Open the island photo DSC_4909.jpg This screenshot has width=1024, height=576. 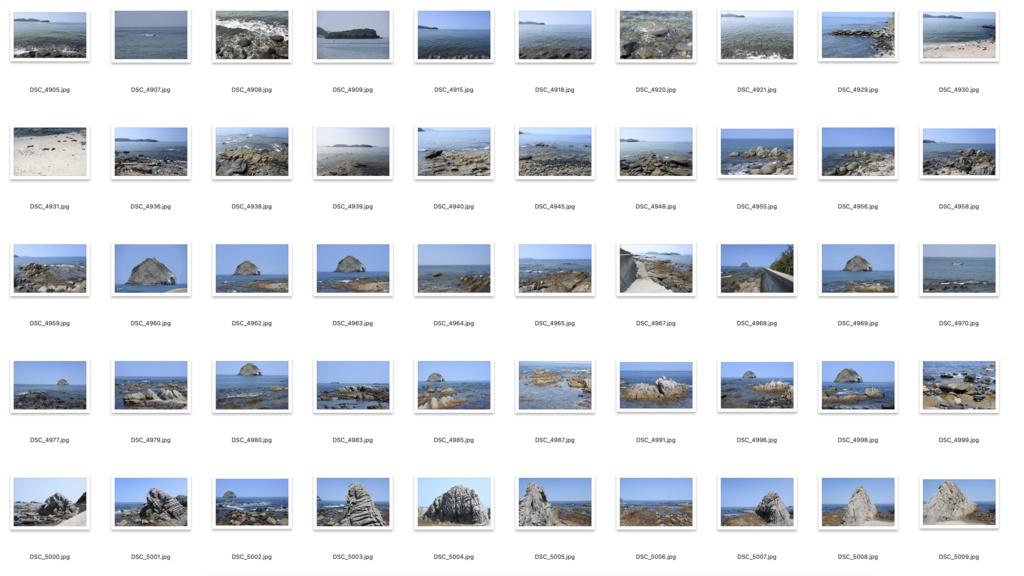point(352,33)
